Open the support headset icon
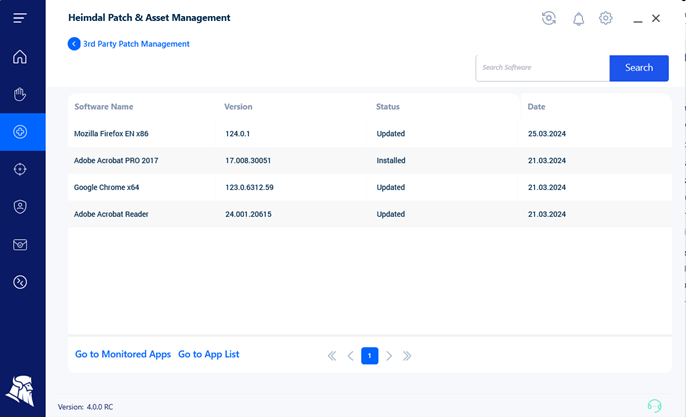The width and height of the screenshot is (686, 417). coord(654,406)
